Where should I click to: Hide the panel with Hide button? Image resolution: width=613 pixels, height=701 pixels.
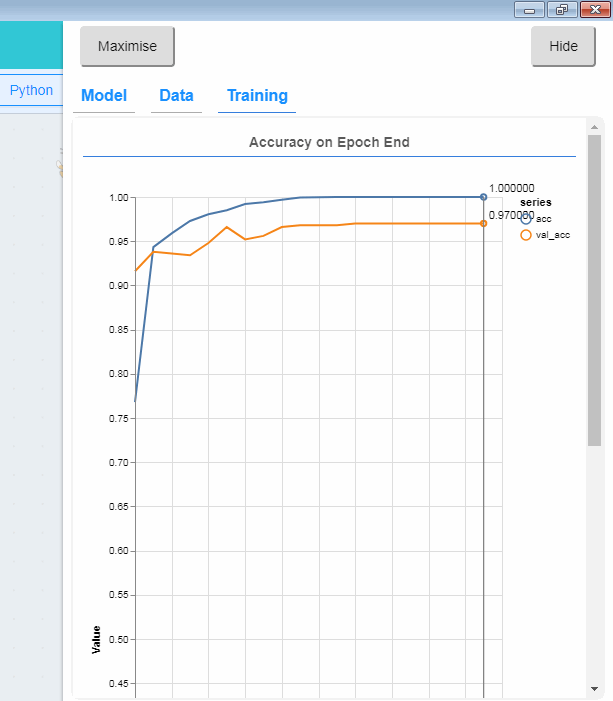click(563, 46)
